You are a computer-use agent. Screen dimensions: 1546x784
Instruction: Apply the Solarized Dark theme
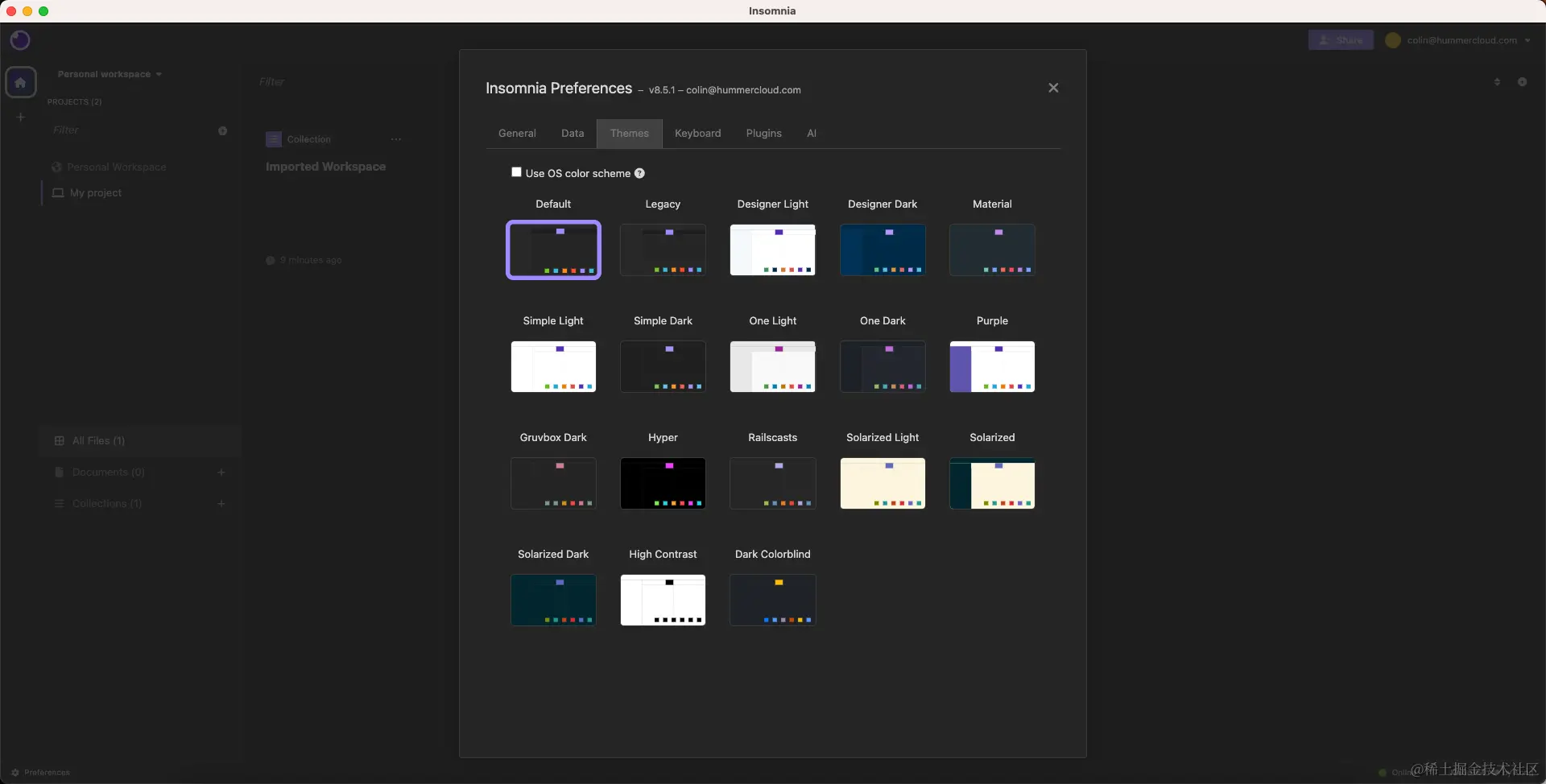[553, 600]
